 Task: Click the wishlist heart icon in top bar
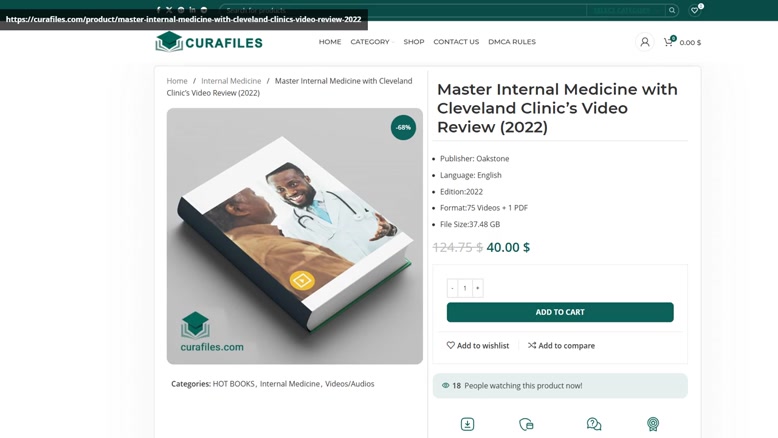click(695, 10)
